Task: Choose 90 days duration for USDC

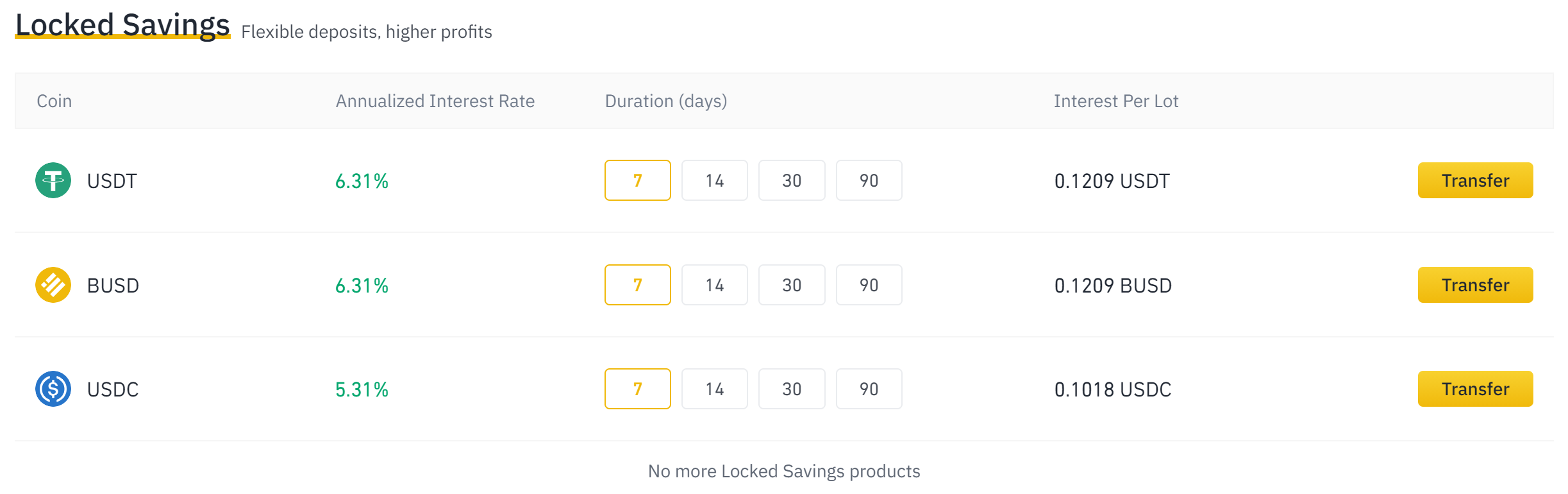Action: [869, 389]
